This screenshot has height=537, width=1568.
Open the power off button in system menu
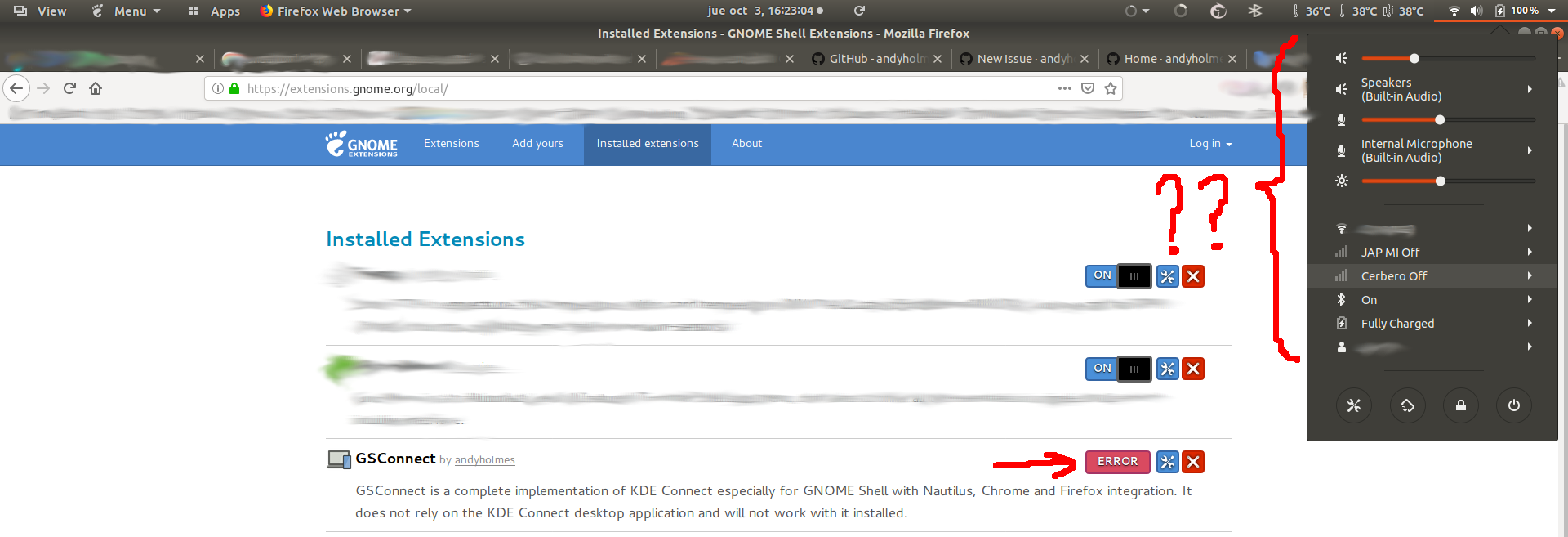point(1514,405)
